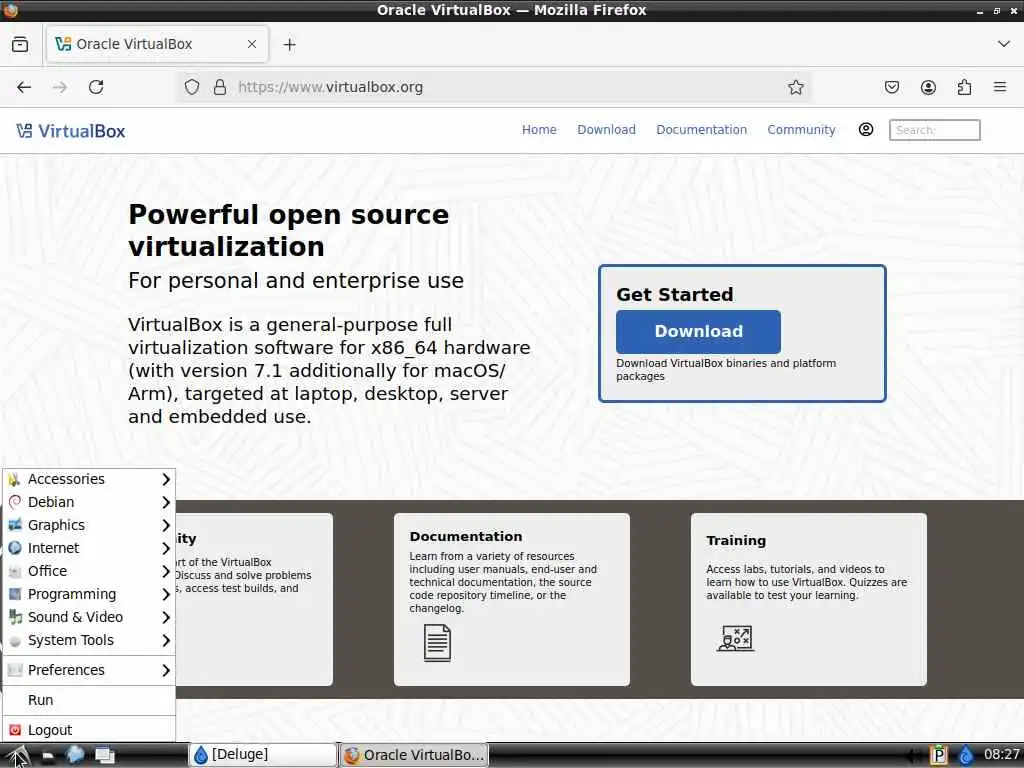Expand Accessories submenu
The width and height of the screenshot is (1024, 768).
click(x=89, y=479)
